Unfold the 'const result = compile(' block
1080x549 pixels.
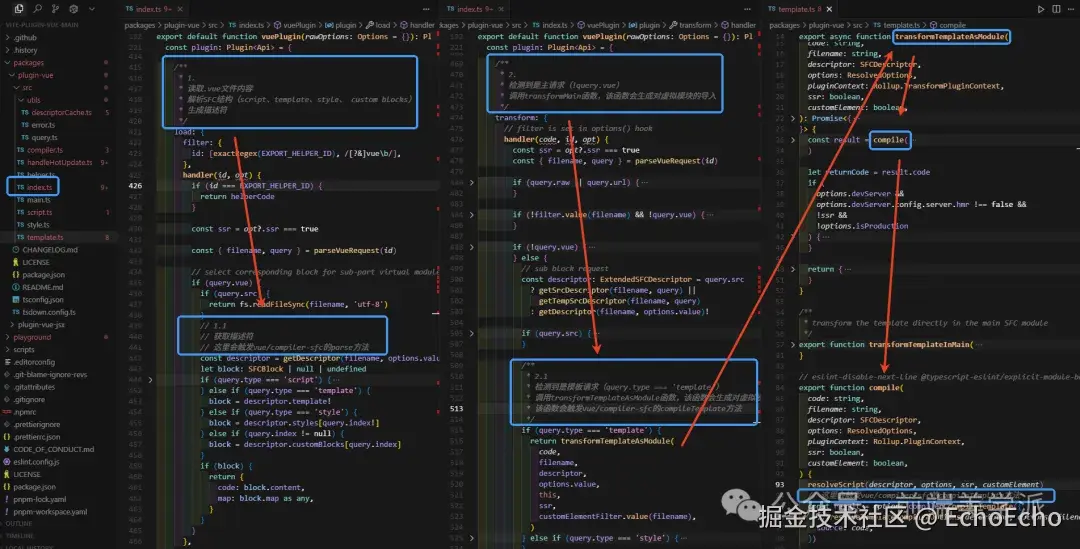tap(793, 140)
